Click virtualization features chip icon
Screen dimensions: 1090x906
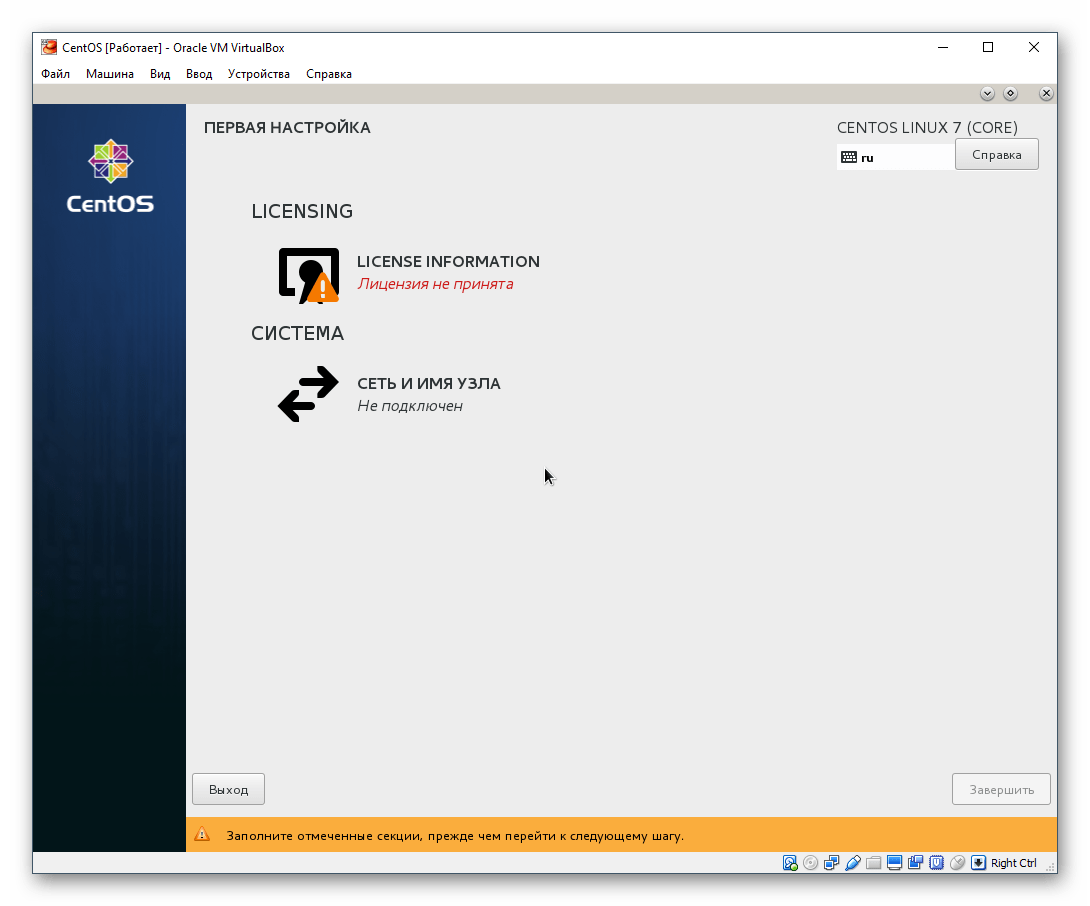pyautogui.click(x=934, y=862)
